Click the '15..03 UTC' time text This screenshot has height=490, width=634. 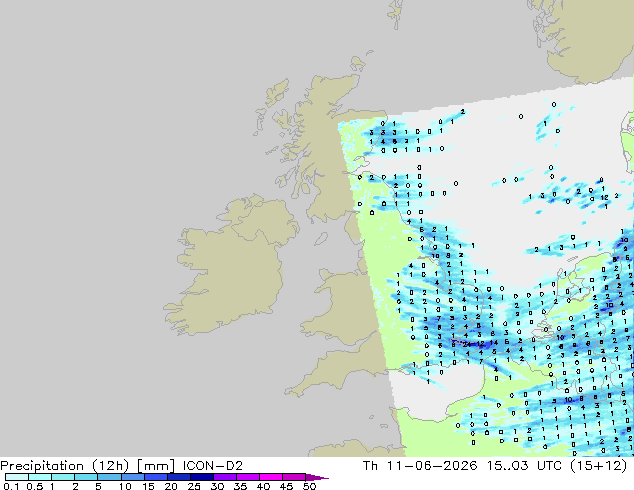pos(524,466)
